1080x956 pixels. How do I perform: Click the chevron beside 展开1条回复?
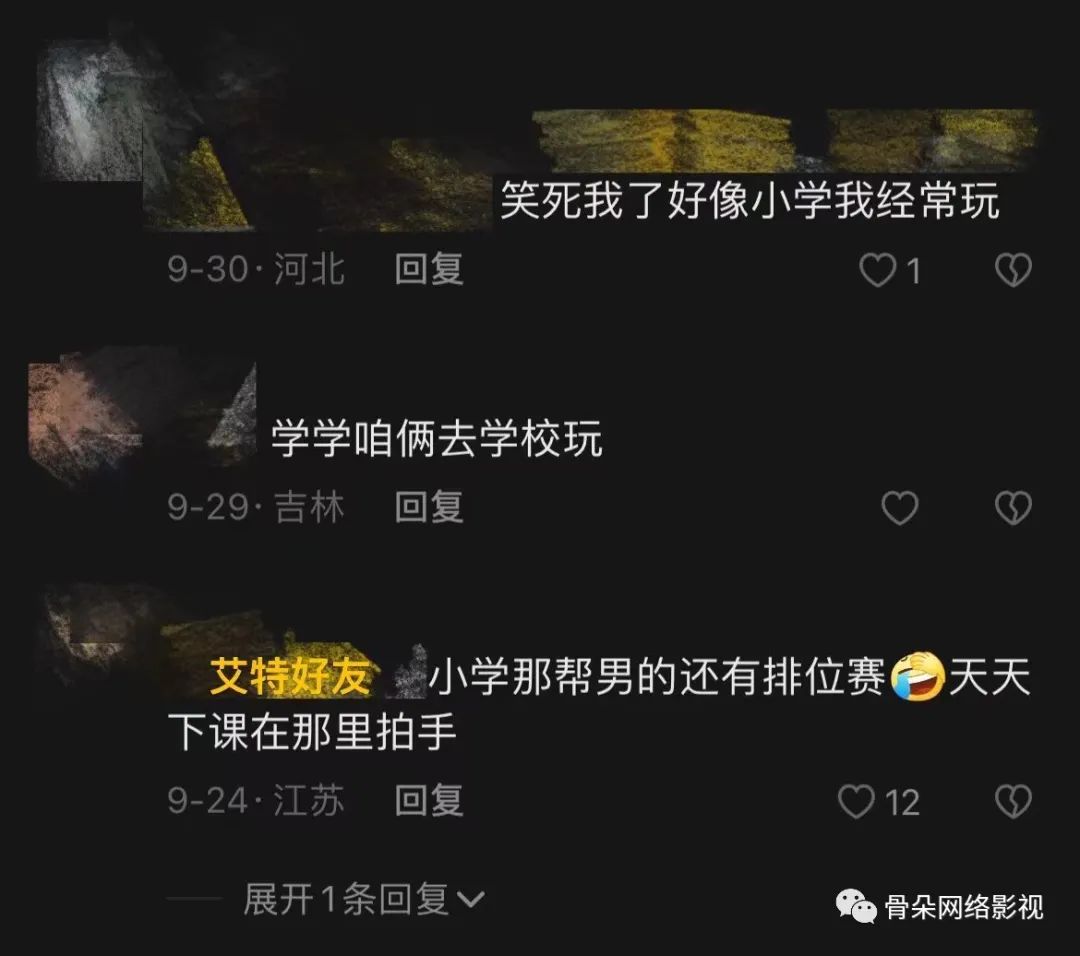(470, 900)
